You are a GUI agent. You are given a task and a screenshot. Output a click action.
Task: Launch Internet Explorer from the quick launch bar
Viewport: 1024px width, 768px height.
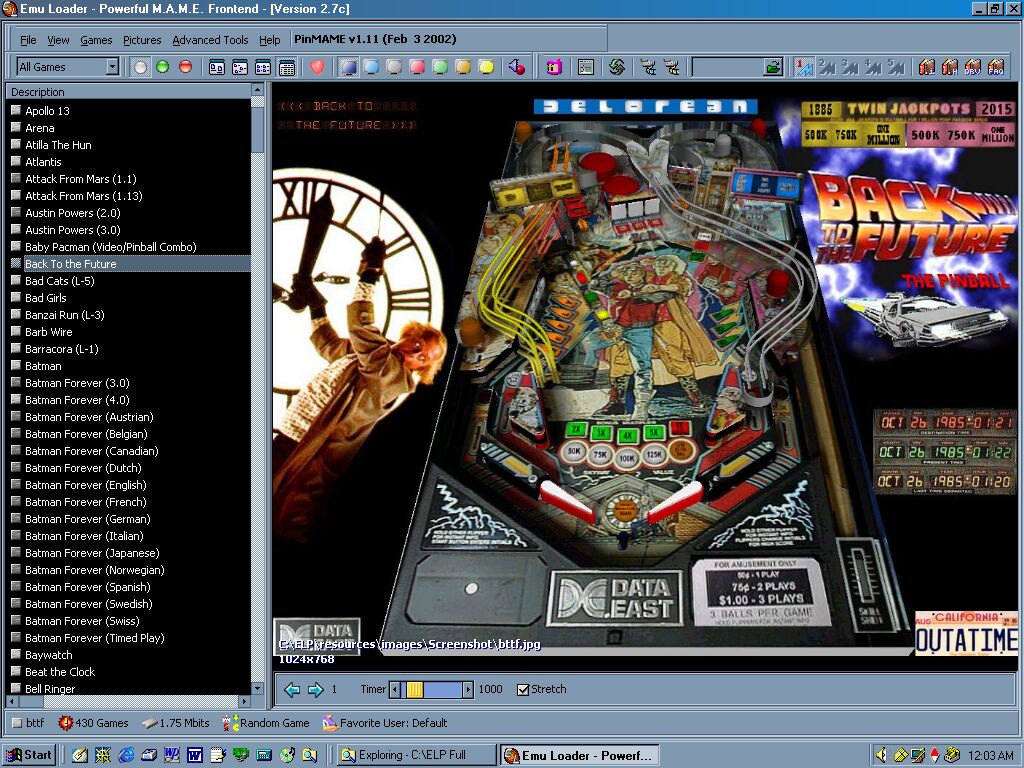tap(126, 755)
